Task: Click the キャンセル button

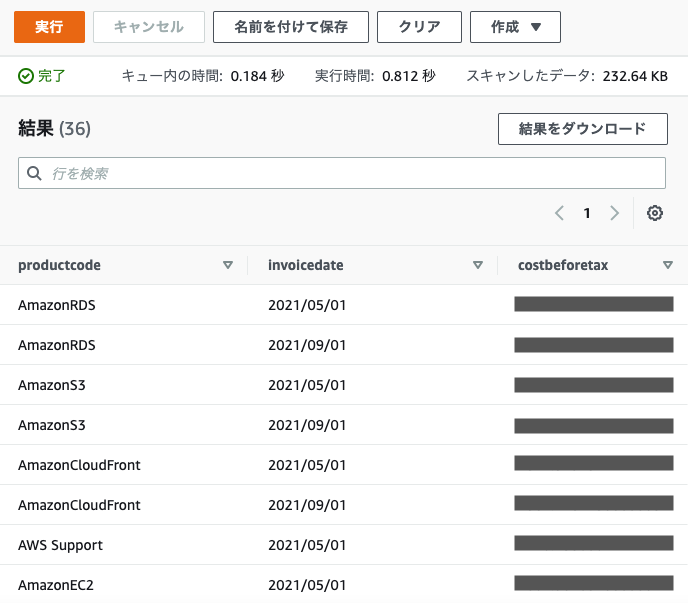Action: (x=149, y=27)
